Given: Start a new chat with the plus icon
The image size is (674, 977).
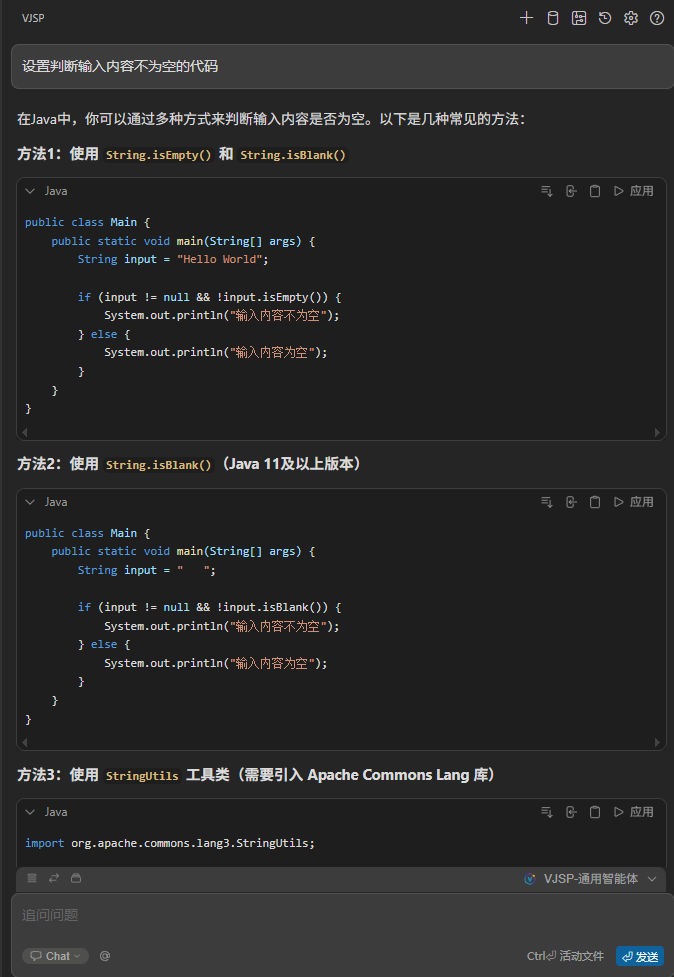Looking at the screenshot, I should (527, 18).
